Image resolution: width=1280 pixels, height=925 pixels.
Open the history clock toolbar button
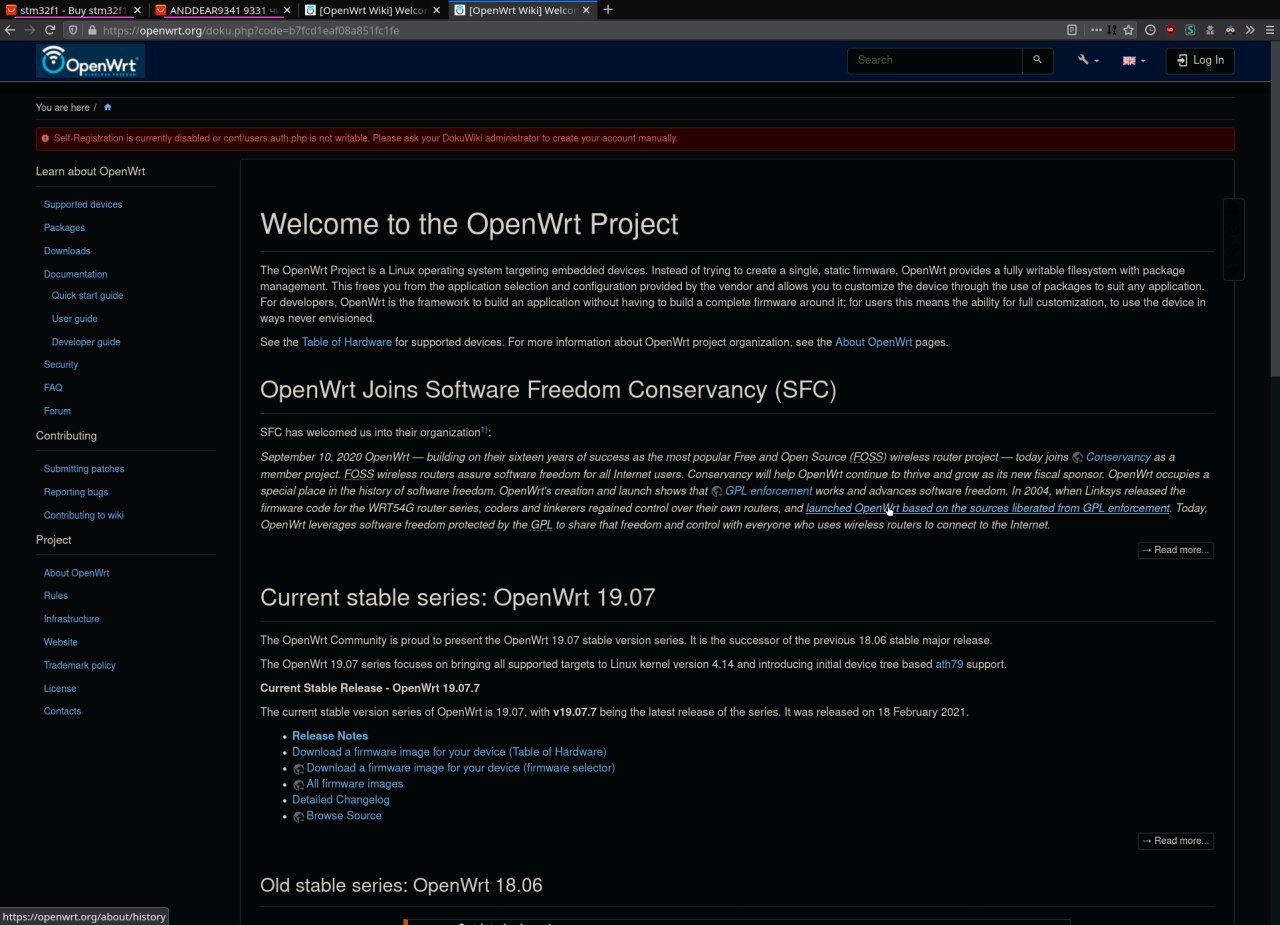[x=1150, y=30]
